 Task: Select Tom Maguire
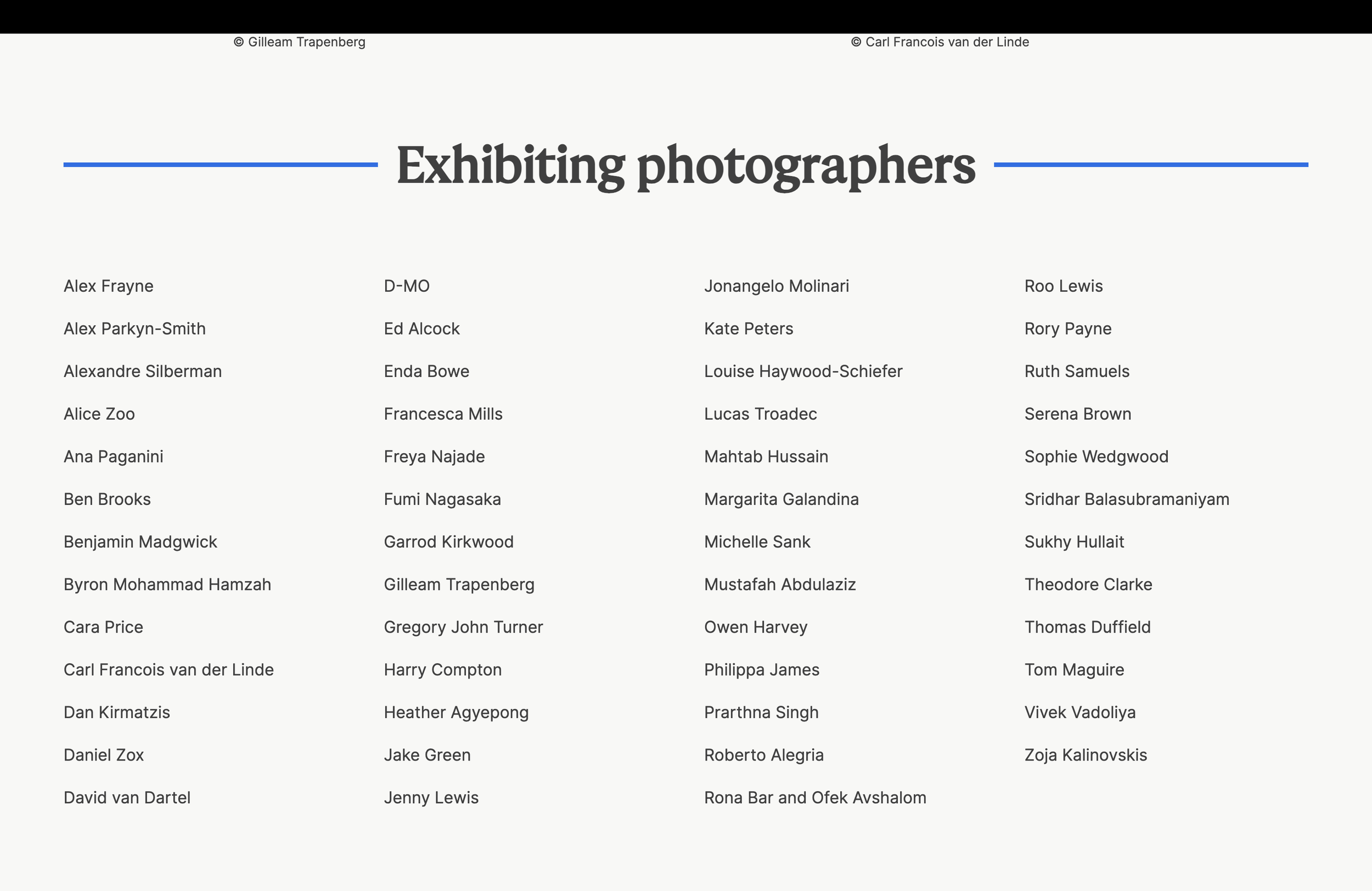pyautogui.click(x=1074, y=670)
